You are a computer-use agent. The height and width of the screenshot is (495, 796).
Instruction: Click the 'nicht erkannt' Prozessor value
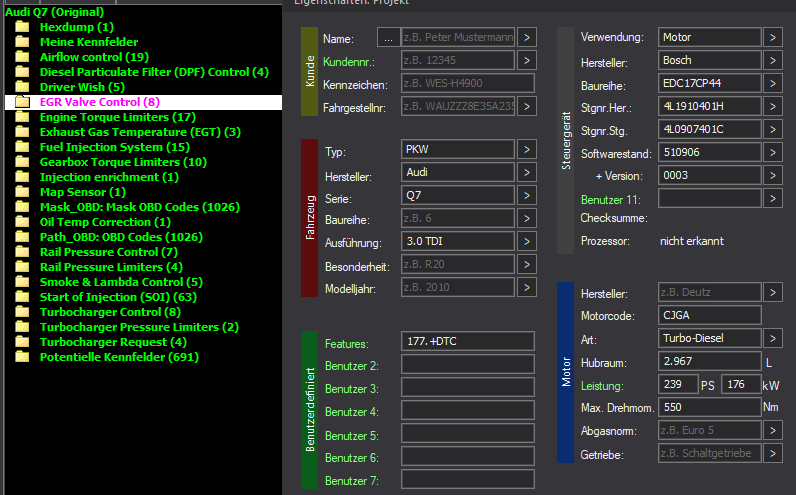pos(692,241)
